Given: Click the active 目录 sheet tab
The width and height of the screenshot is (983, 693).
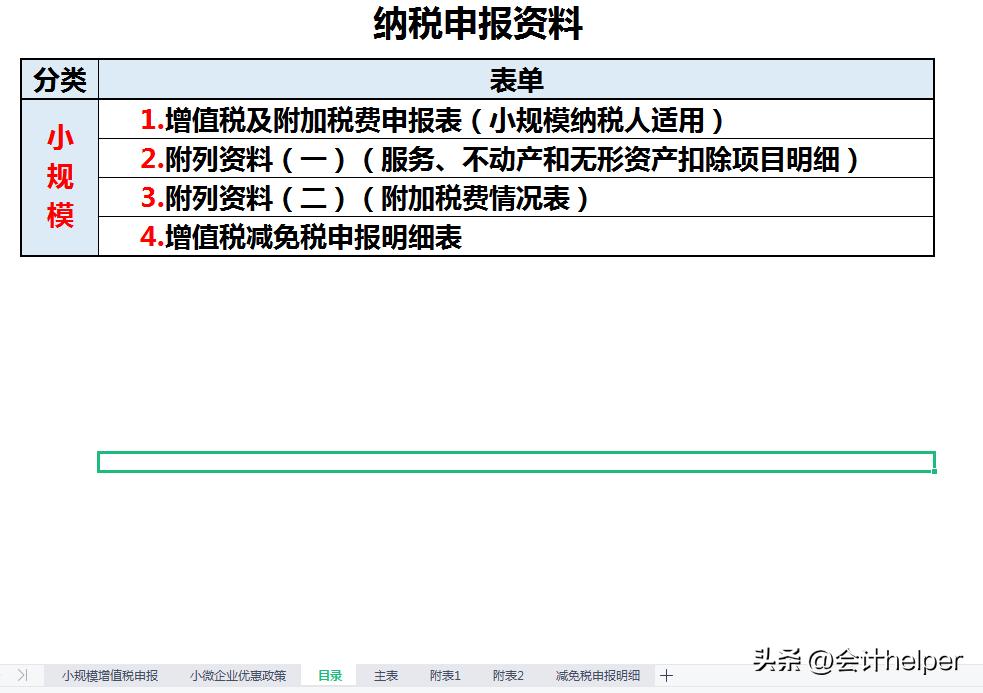Looking at the screenshot, I should click(x=330, y=675).
